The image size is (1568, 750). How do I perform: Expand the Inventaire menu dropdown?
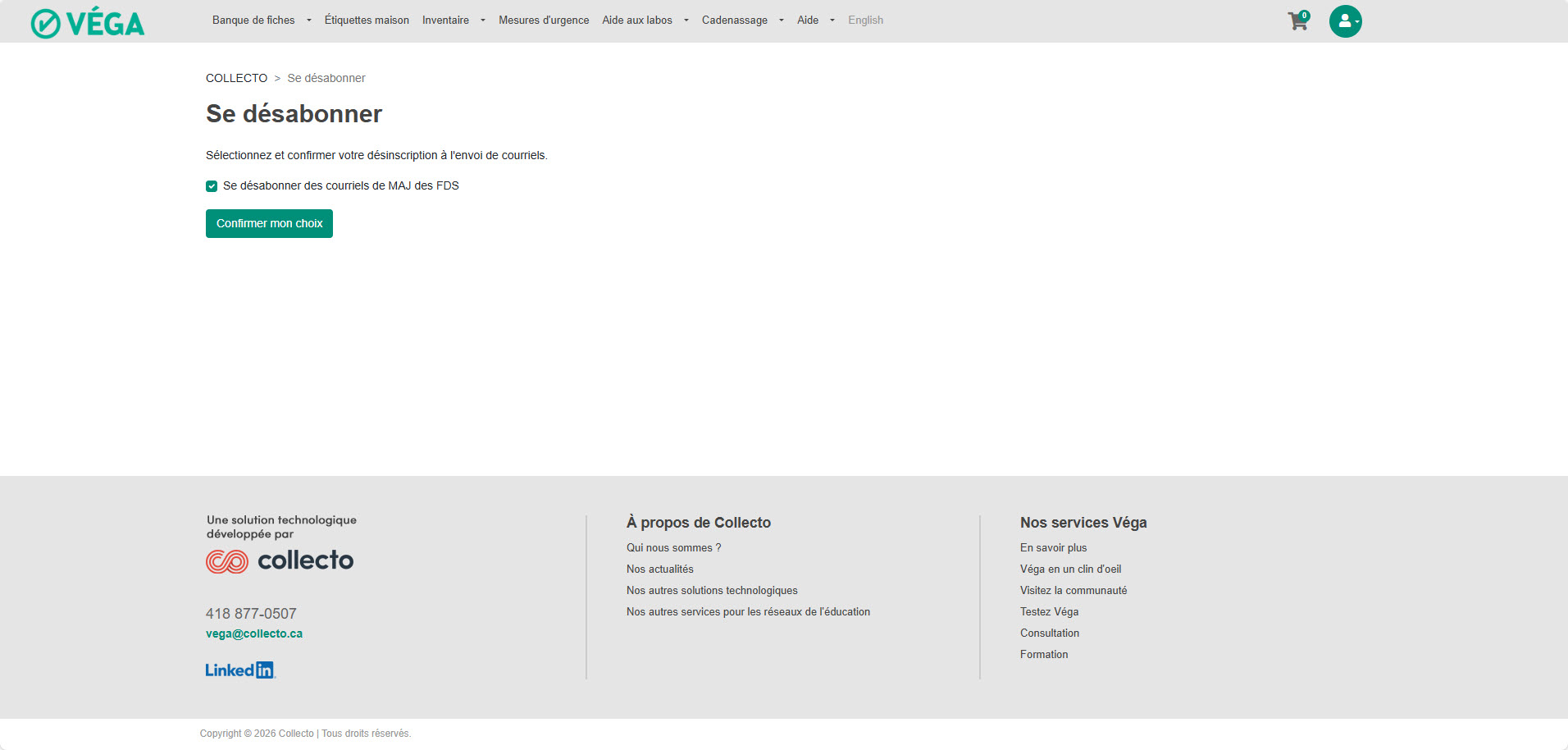point(453,21)
